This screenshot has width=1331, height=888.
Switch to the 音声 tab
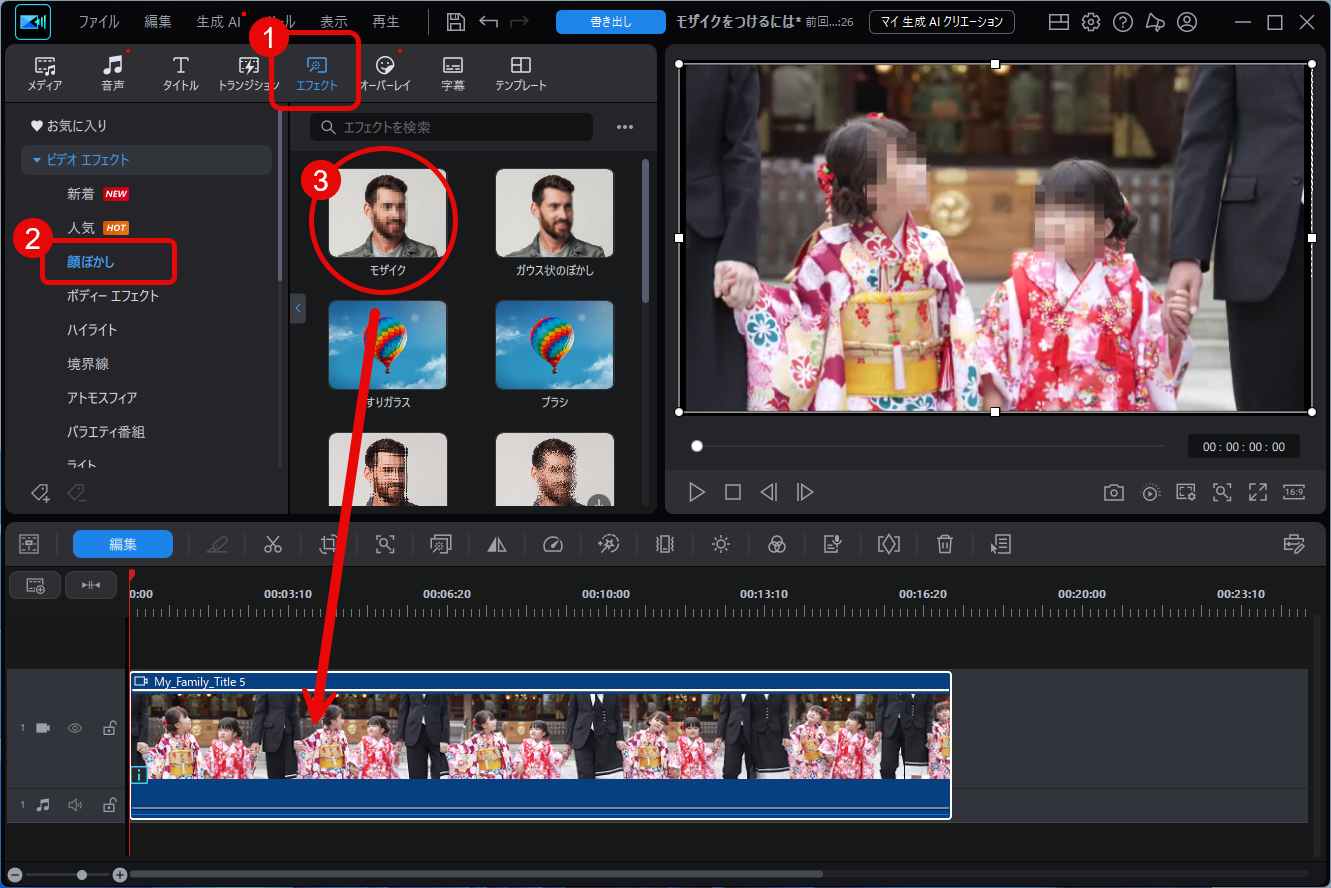113,74
